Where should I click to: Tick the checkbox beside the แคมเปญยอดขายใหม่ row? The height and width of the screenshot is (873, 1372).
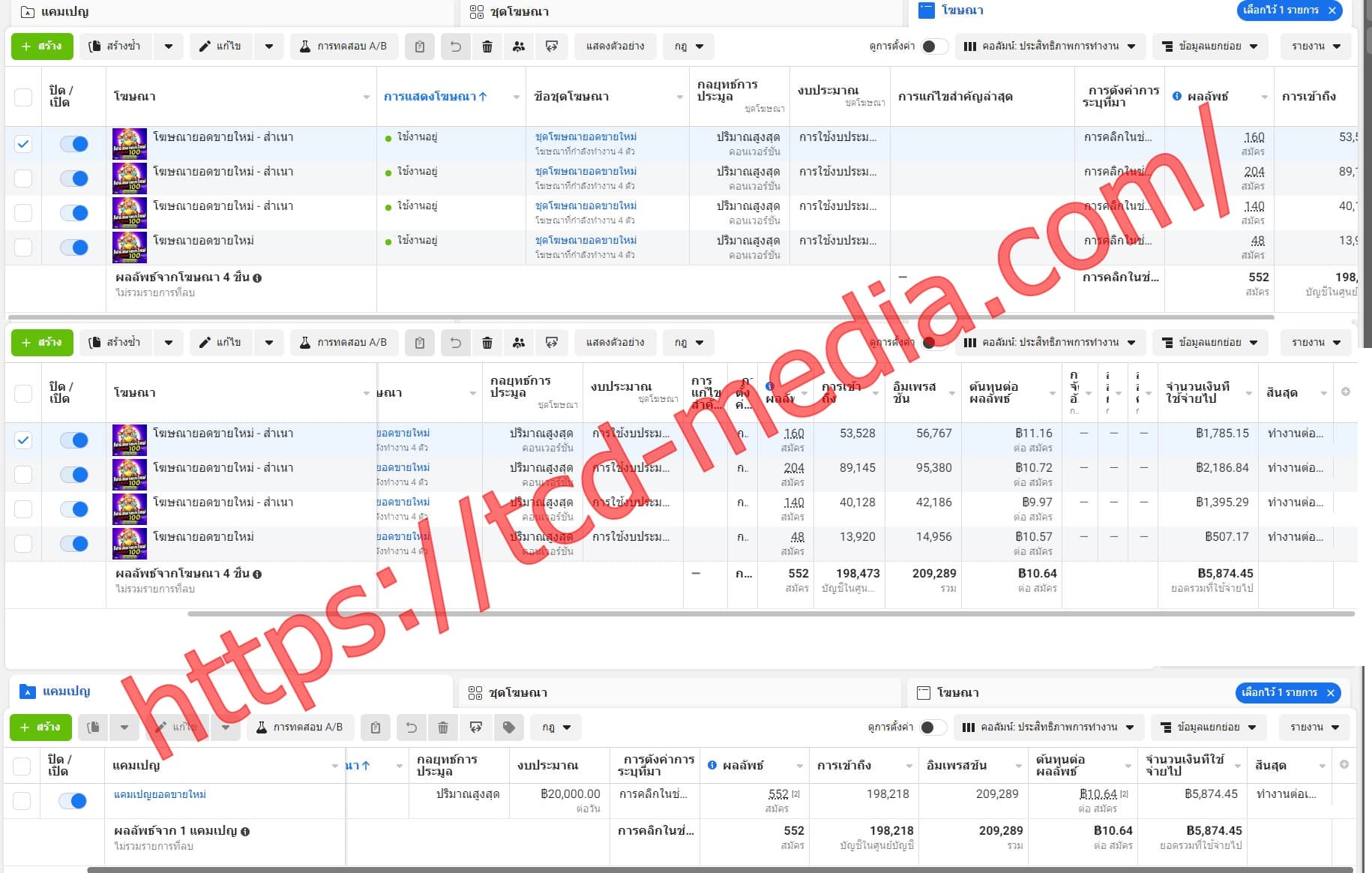22,801
